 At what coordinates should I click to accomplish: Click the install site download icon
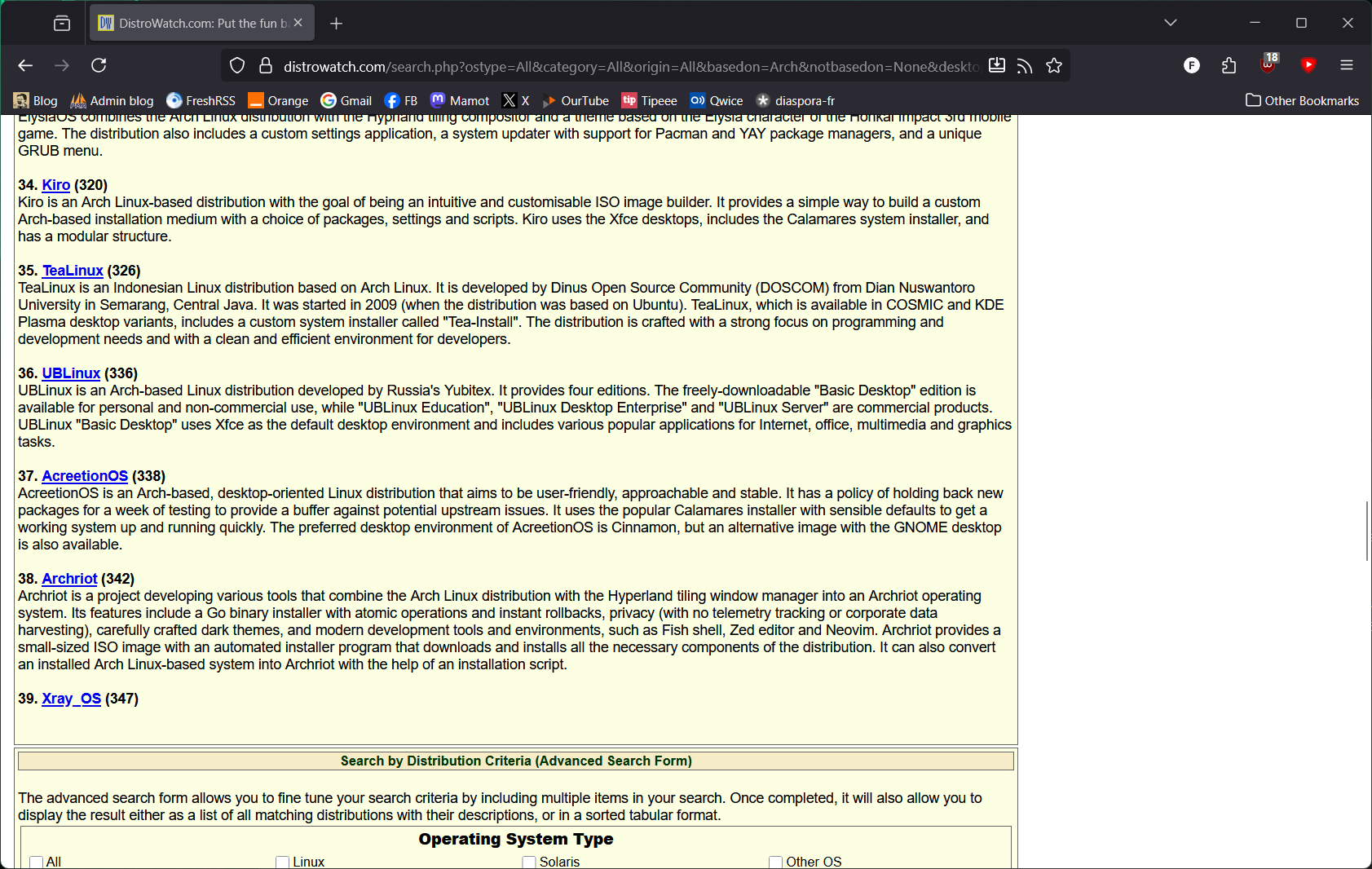coord(996,66)
